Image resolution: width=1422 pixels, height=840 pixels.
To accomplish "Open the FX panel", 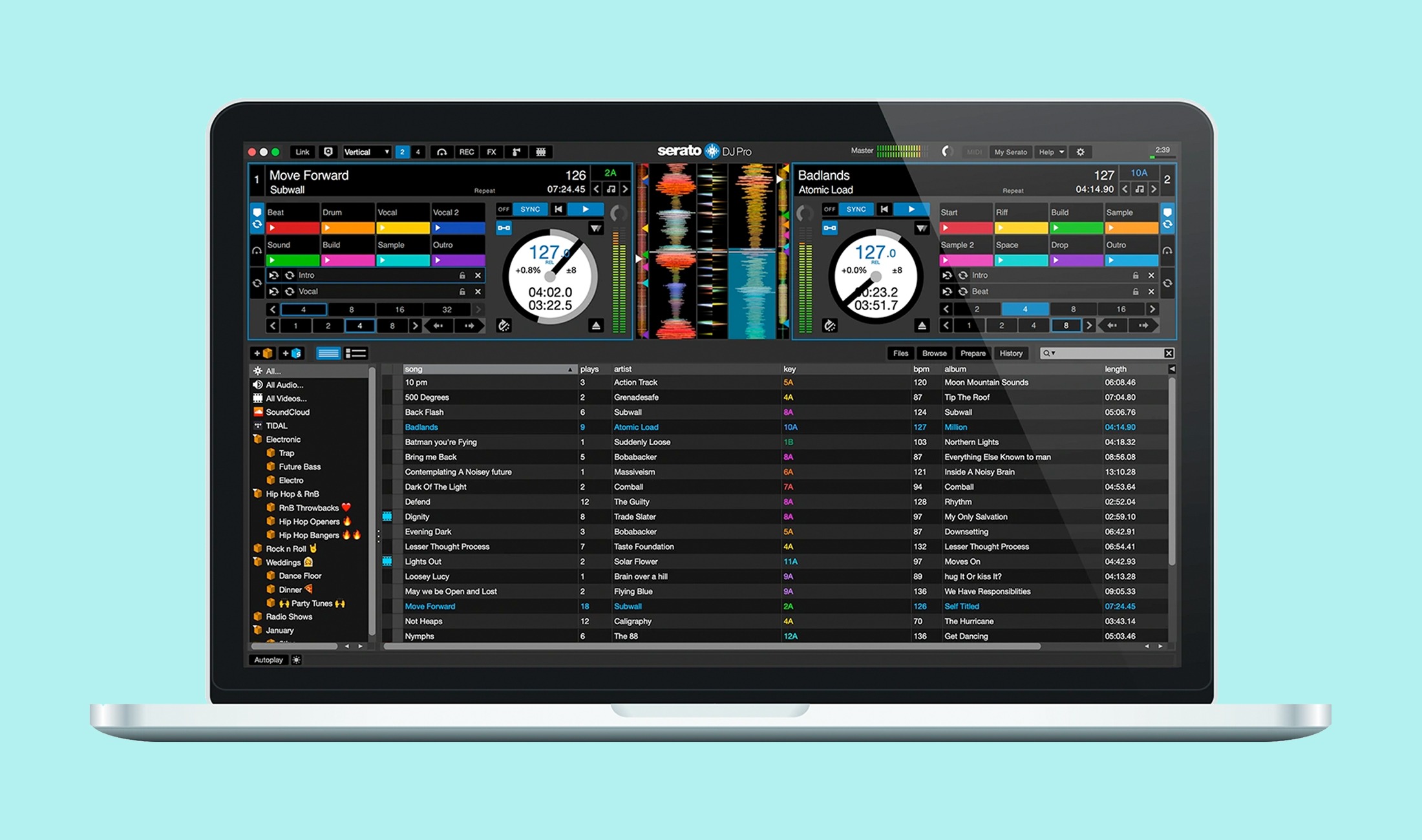I will point(491,152).
